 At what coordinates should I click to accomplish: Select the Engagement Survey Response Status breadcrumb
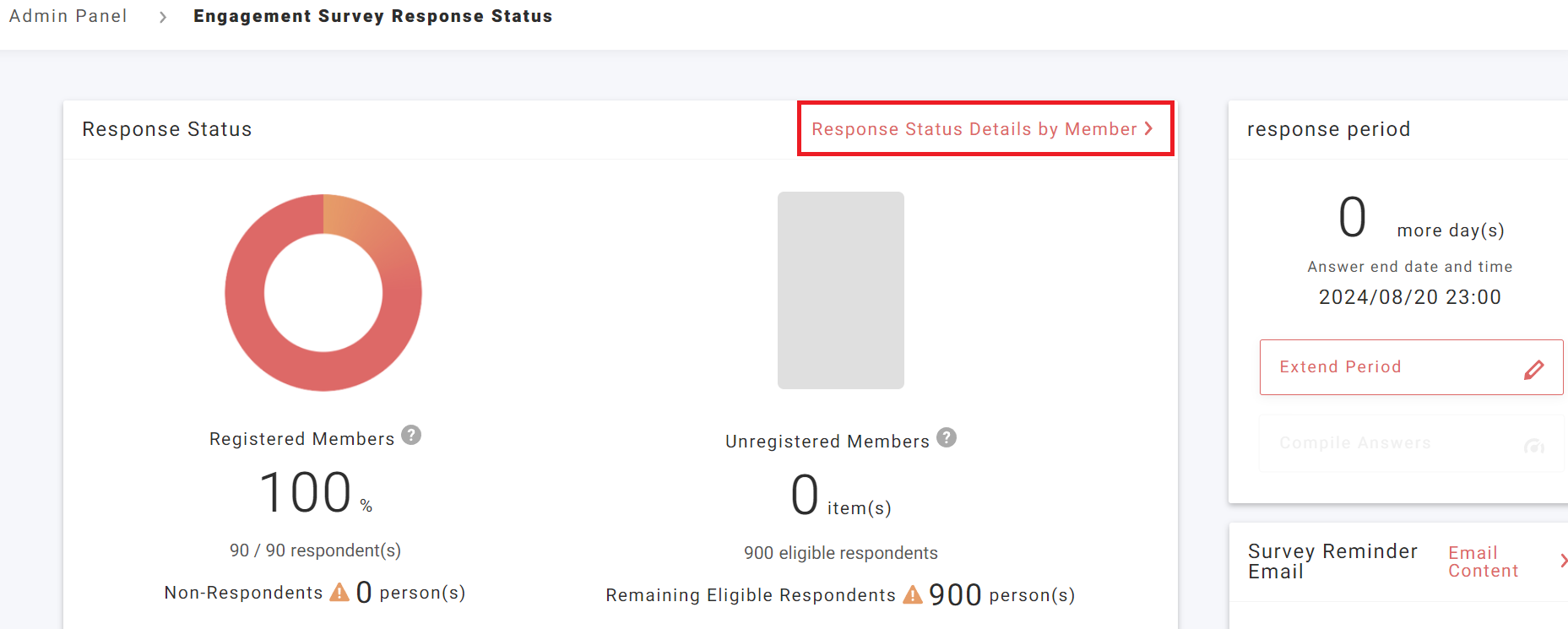pos(372,16)
